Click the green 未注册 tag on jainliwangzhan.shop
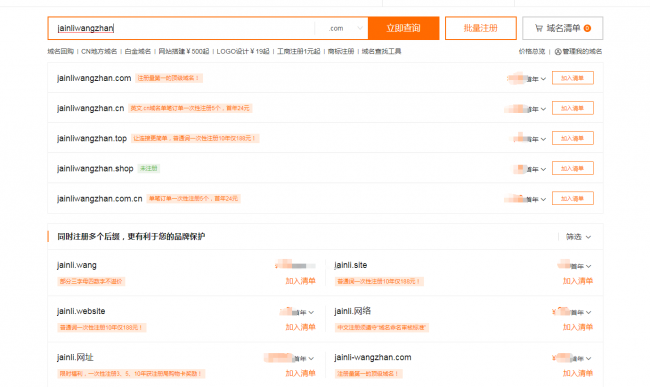 [x=148, y=168]
